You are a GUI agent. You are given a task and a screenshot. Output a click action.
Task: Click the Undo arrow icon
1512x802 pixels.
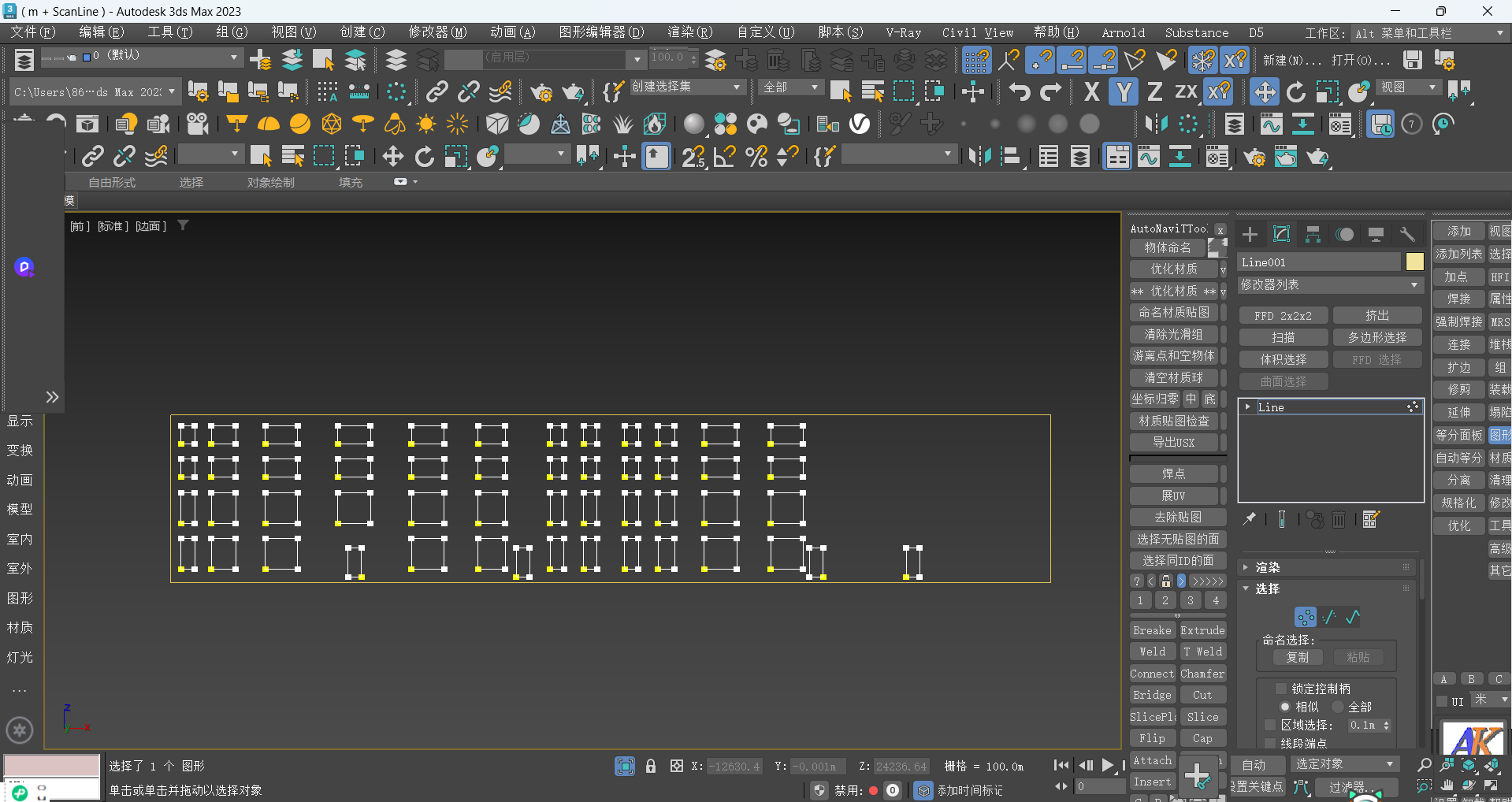point(1020,92)
